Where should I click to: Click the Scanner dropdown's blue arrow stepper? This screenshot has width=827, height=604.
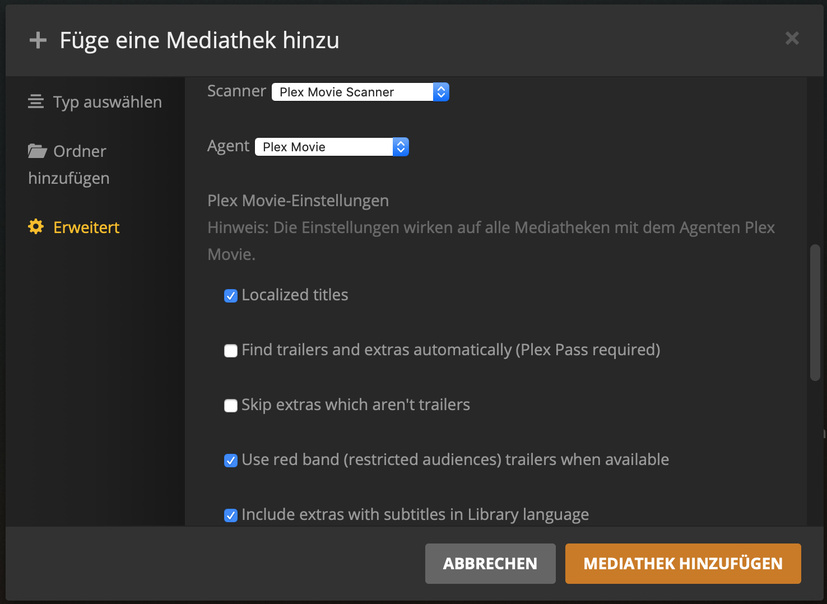[441, 92]
